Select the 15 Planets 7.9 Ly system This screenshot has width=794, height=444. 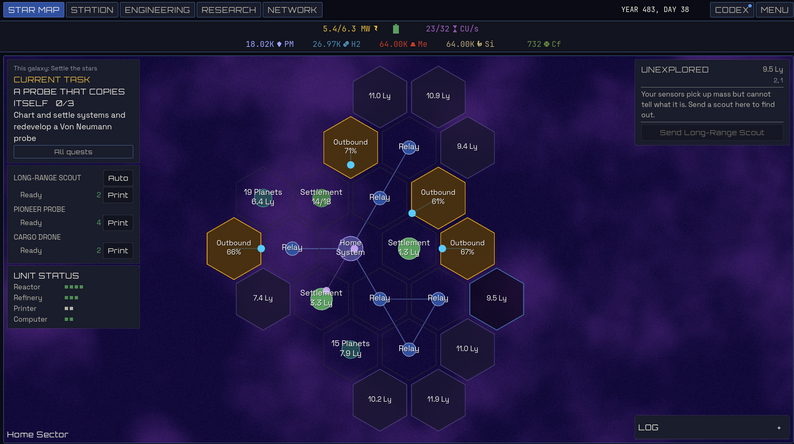coord(350,349)
